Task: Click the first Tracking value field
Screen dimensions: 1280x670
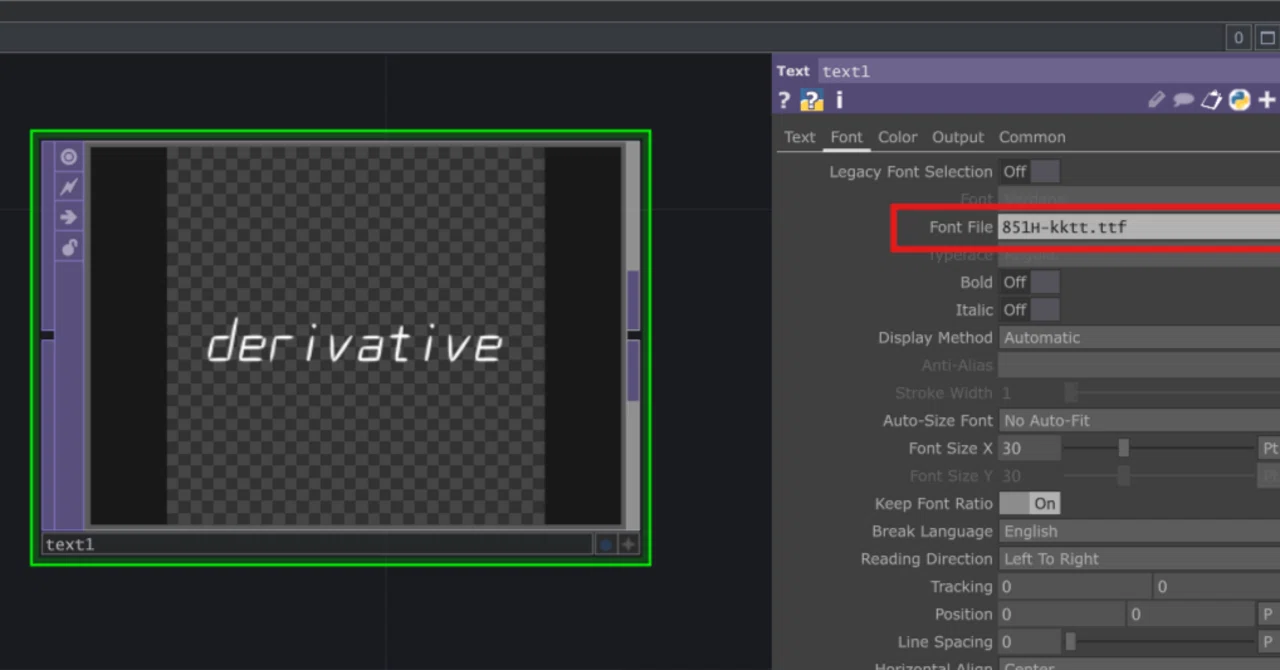Action: point(1075,587)
